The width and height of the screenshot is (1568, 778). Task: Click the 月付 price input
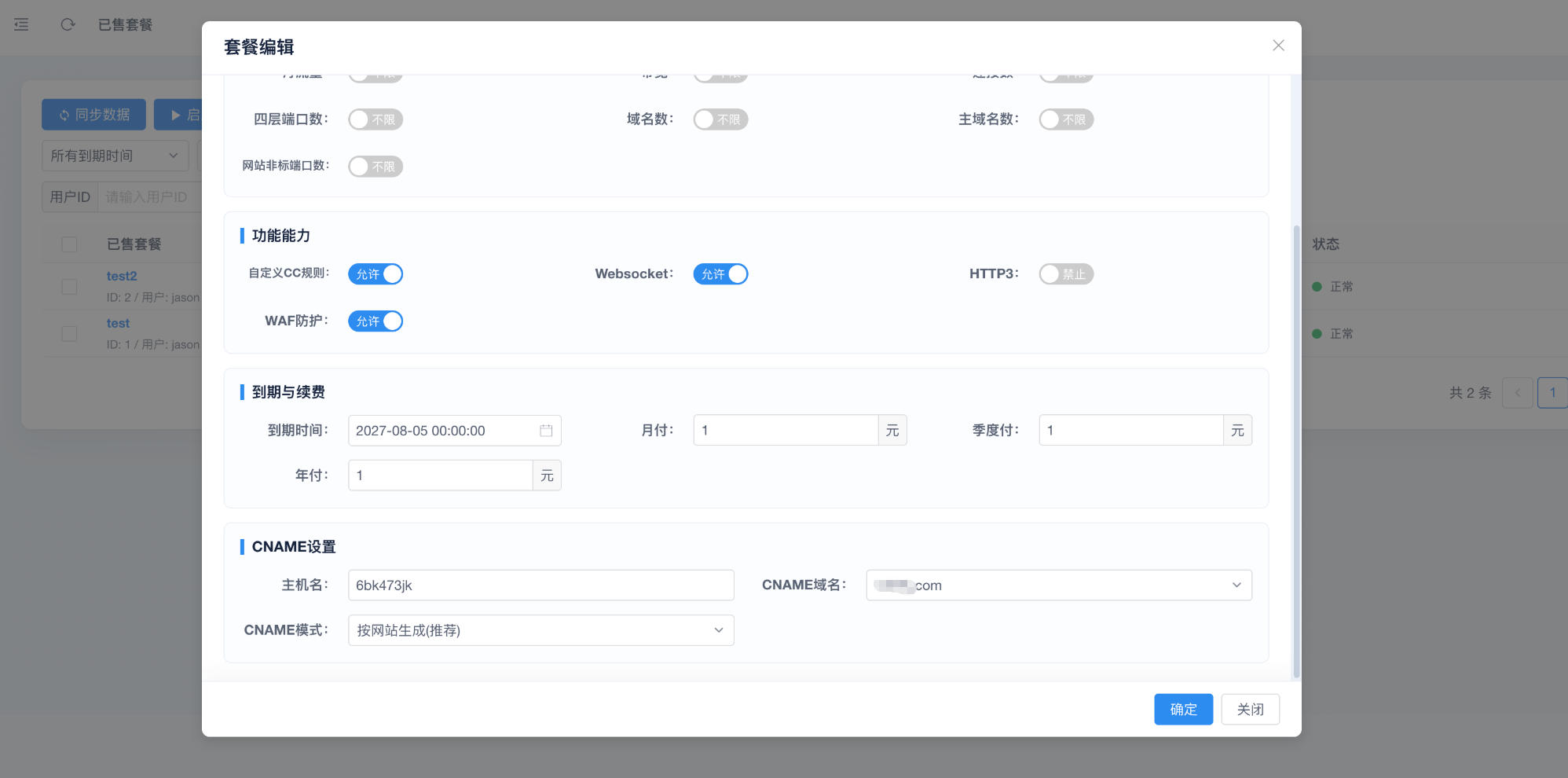(x=786, y=431)
